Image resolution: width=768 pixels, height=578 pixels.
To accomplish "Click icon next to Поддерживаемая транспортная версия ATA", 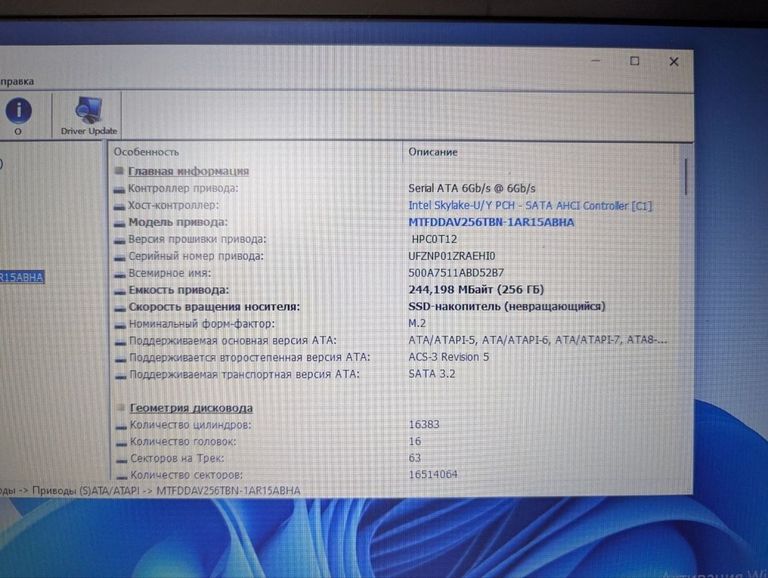I will click(120, 376).
